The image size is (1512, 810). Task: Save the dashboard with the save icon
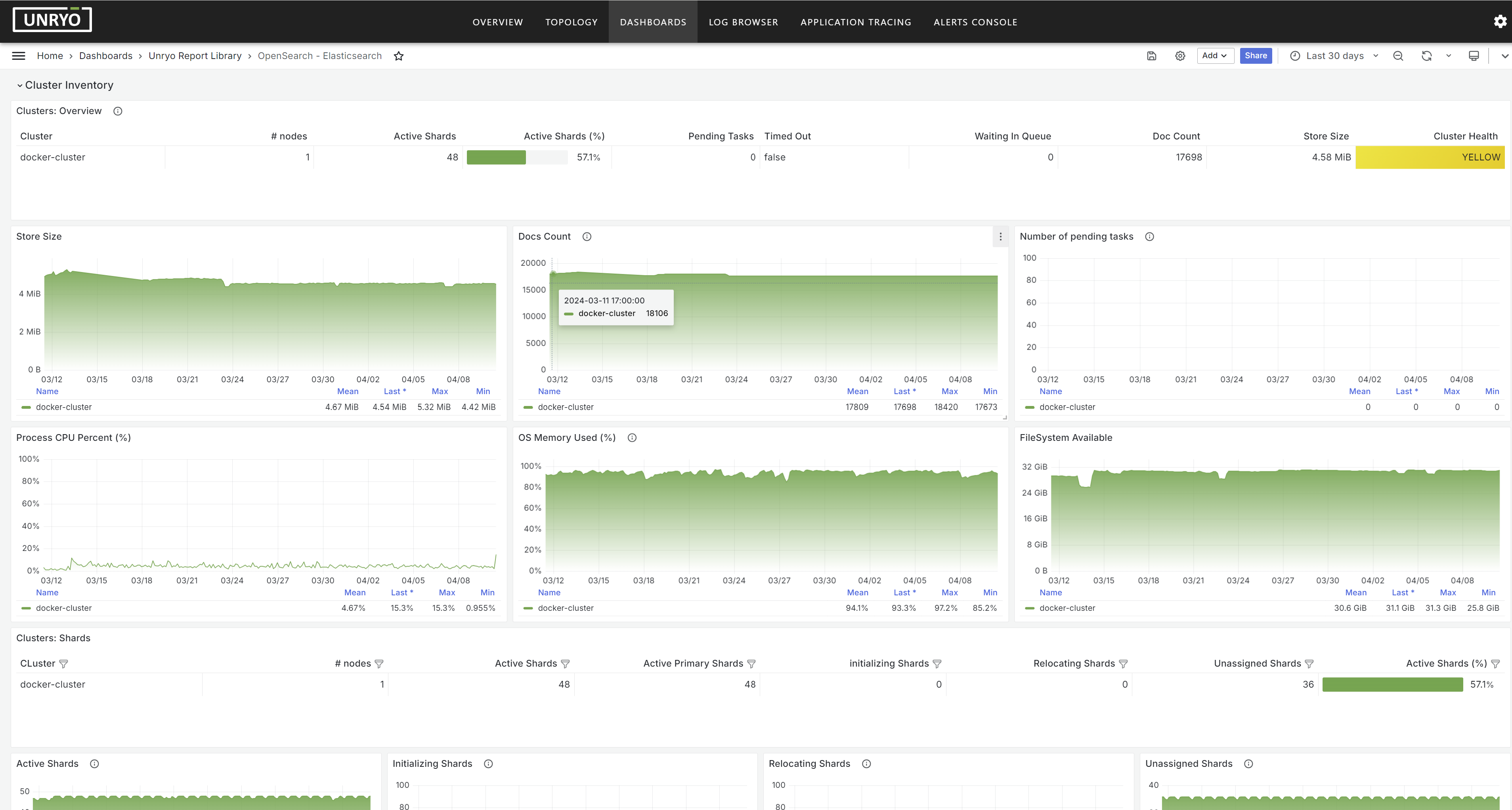[1151, 56]
